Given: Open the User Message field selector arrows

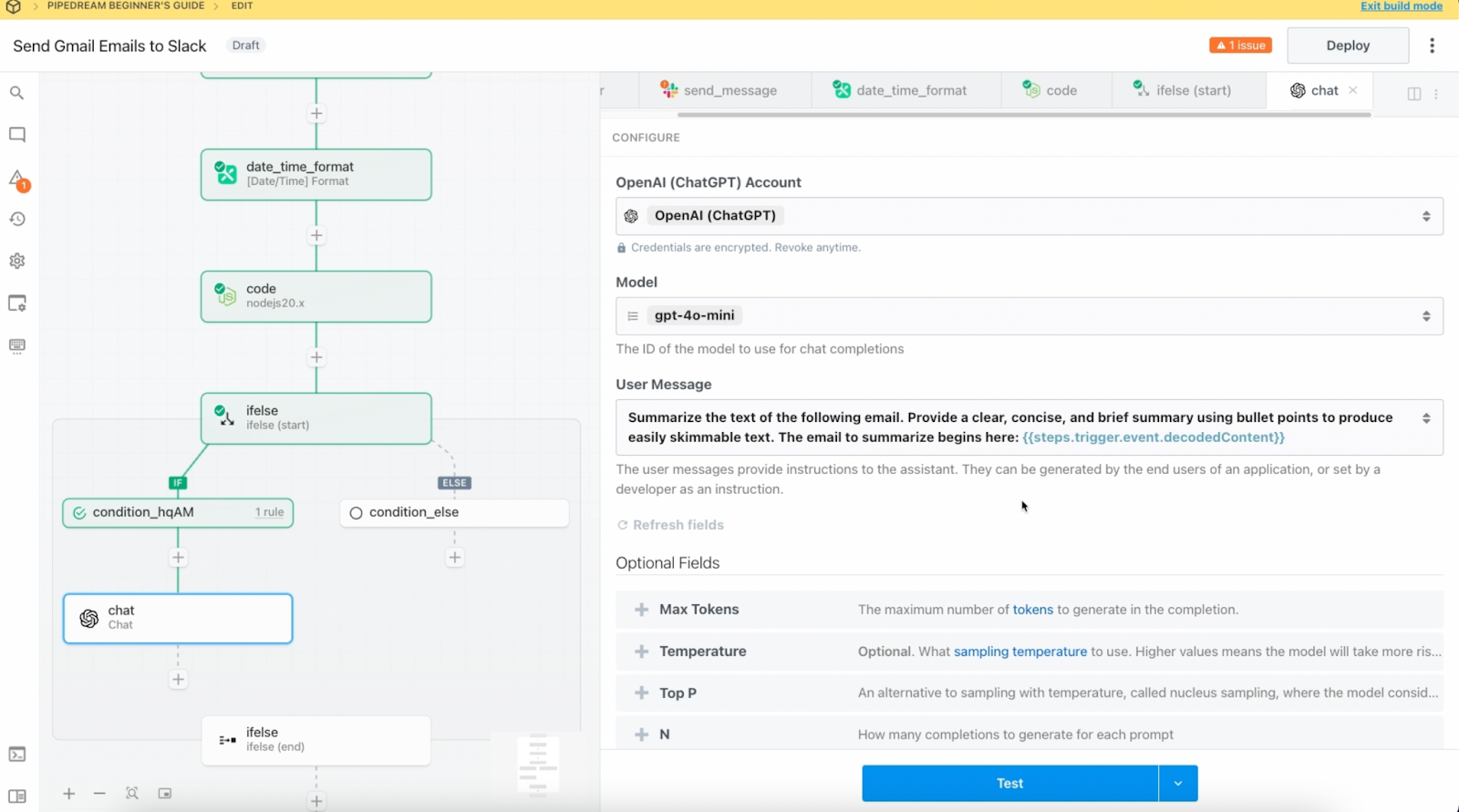Looking at the screenshot, I should pyautogui.click(x=1426, y=418).
